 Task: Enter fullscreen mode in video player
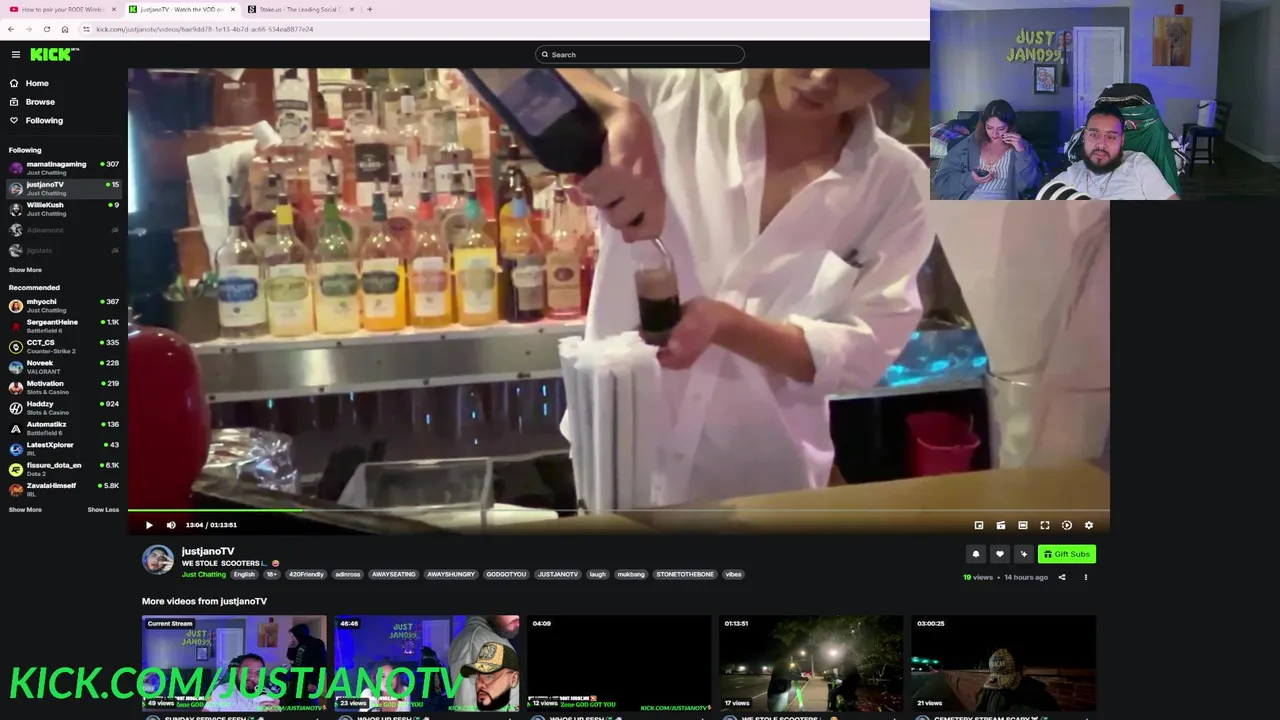coord(1045,525)
